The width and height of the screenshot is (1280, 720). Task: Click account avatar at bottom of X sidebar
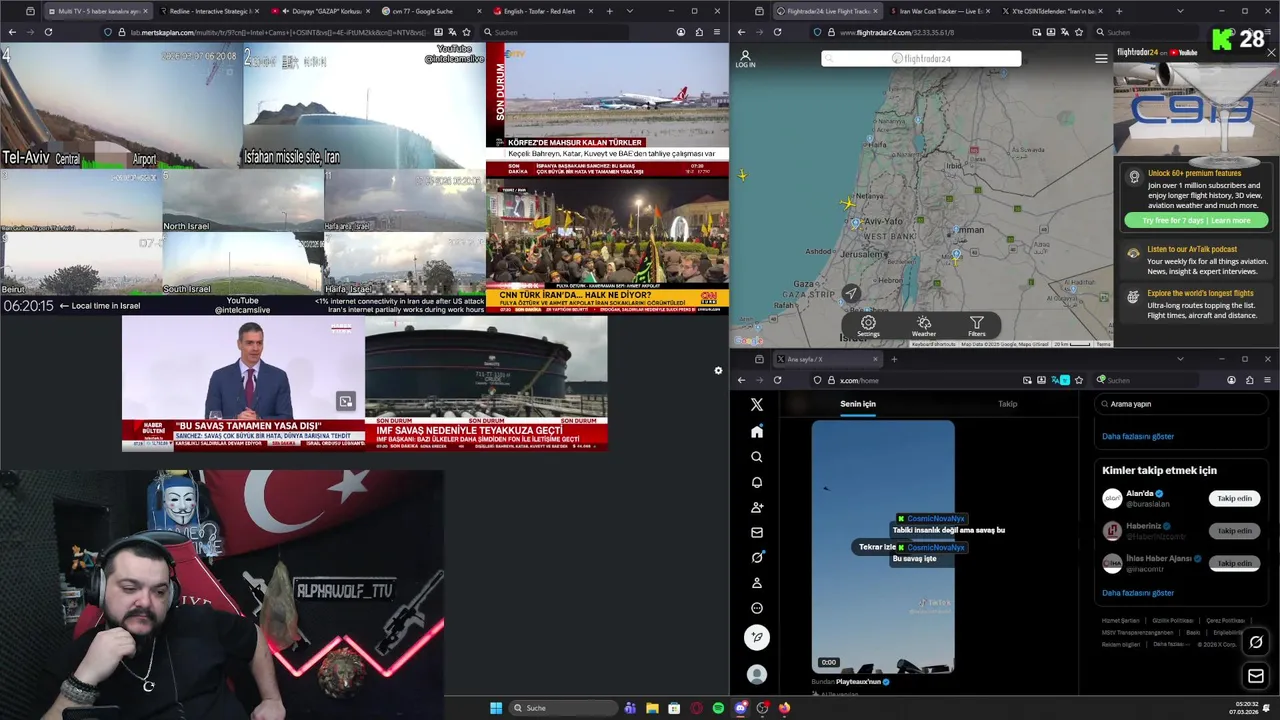(x=757, y=675)
